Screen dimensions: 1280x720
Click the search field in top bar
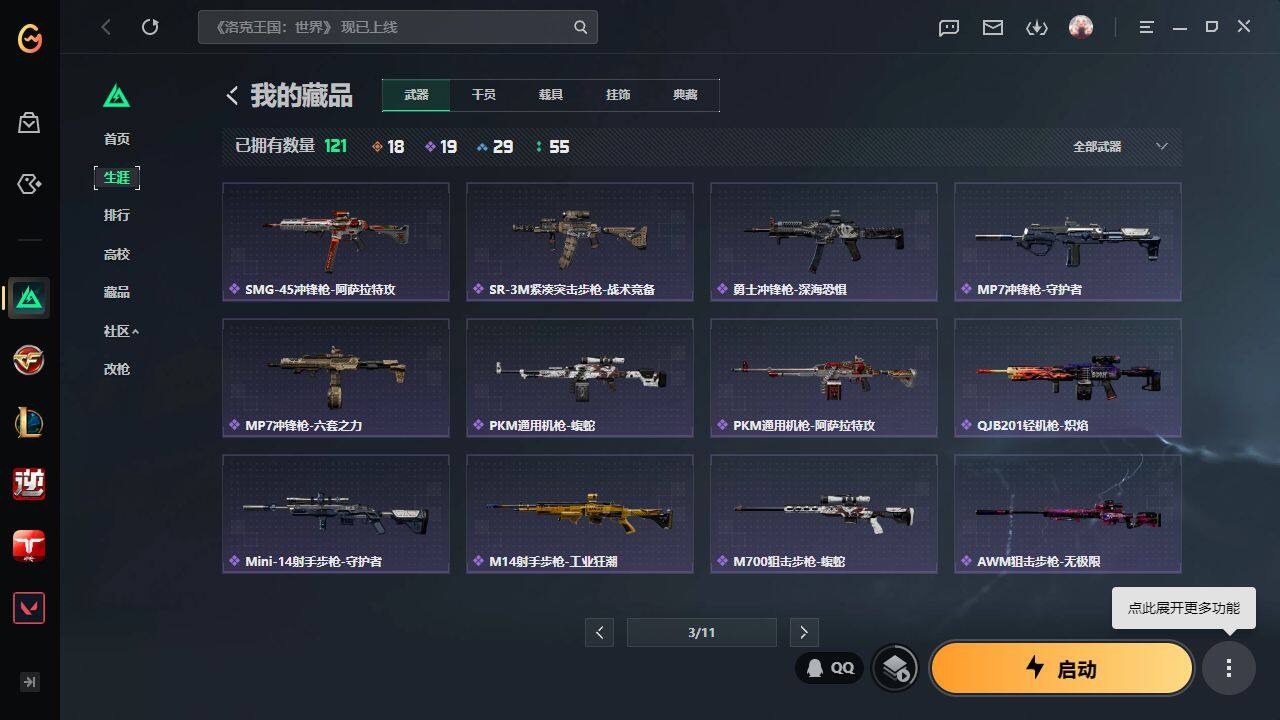[397, 27]
